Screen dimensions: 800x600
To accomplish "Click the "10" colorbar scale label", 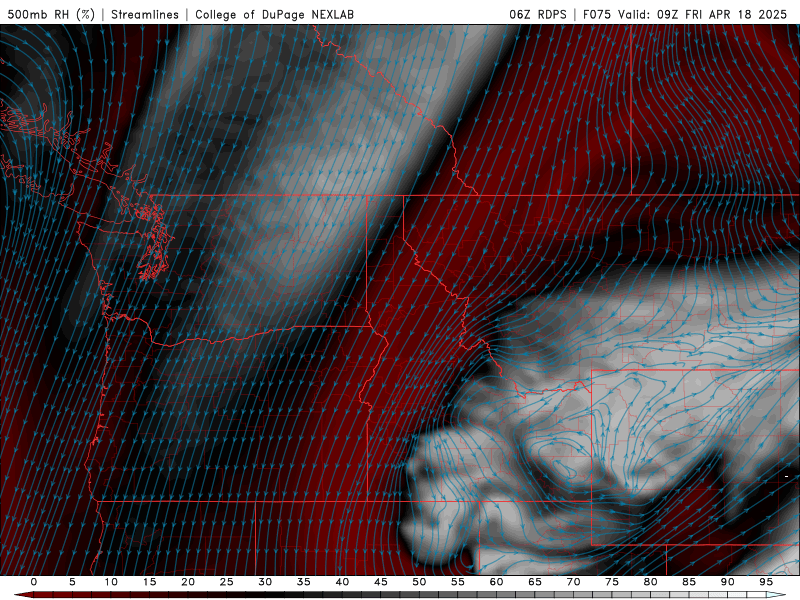I will click(x=111, y=582).
